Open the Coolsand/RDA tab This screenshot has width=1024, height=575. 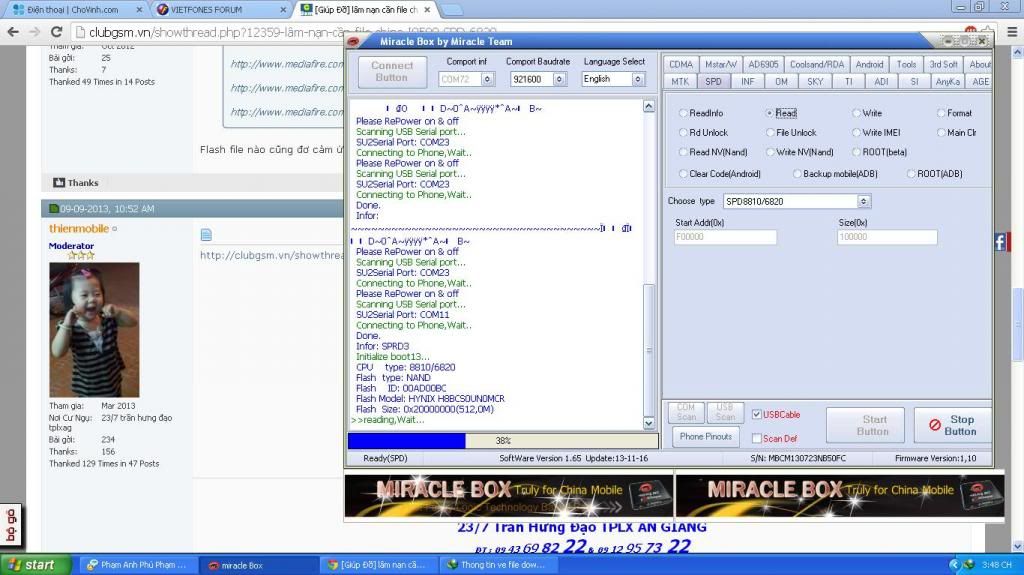tap(816, 64)
